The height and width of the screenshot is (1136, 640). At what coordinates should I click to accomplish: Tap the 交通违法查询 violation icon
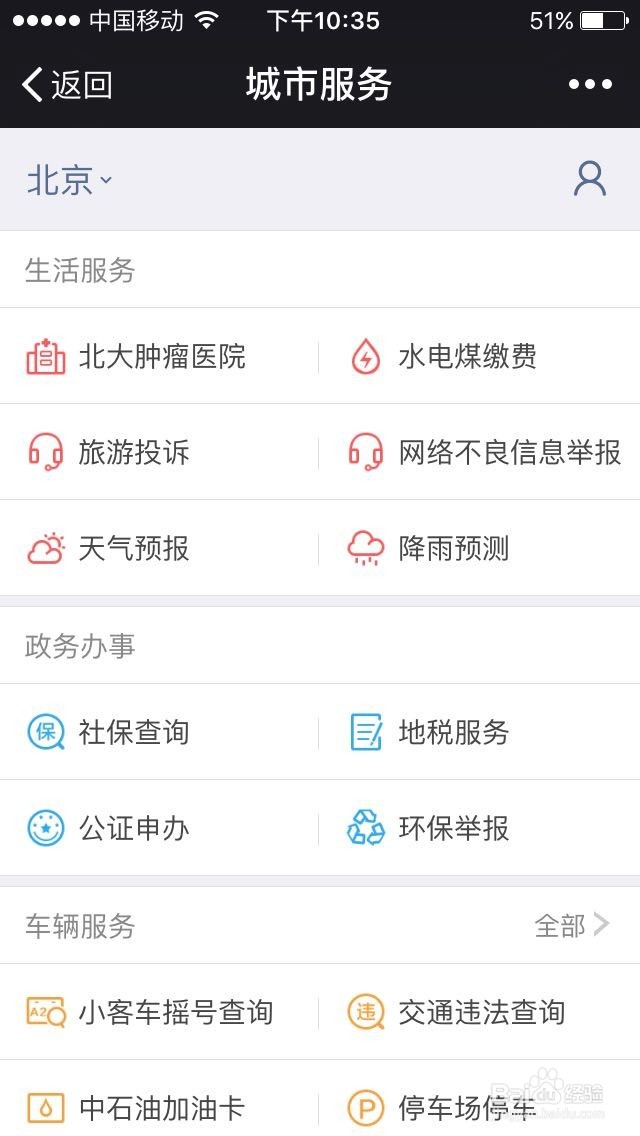pyautogui.click(x=365, y=1013)
